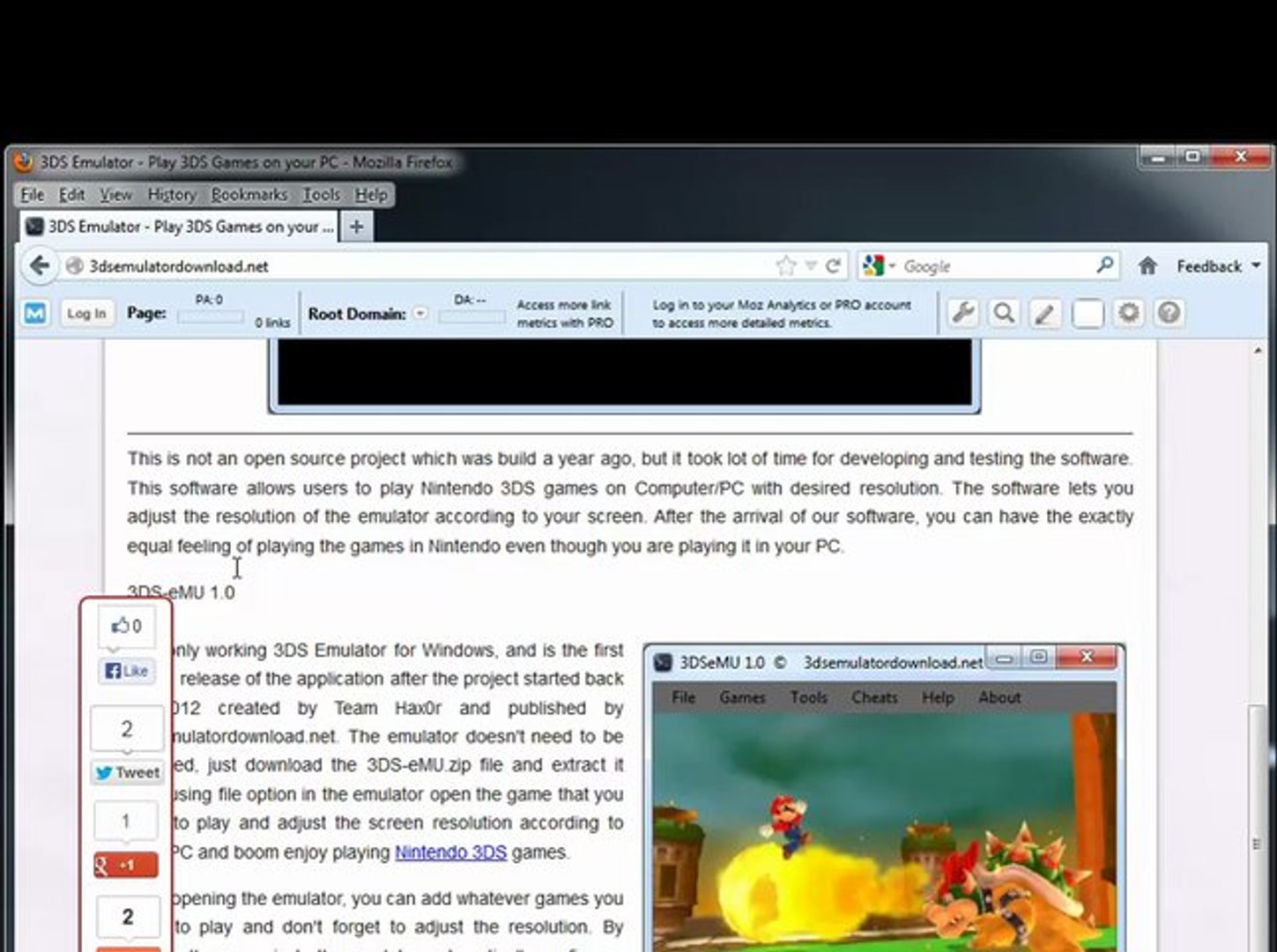Select the MozBar pencil highlight icon
This screenshot has width=1277, height=952.
point(1045,313)
